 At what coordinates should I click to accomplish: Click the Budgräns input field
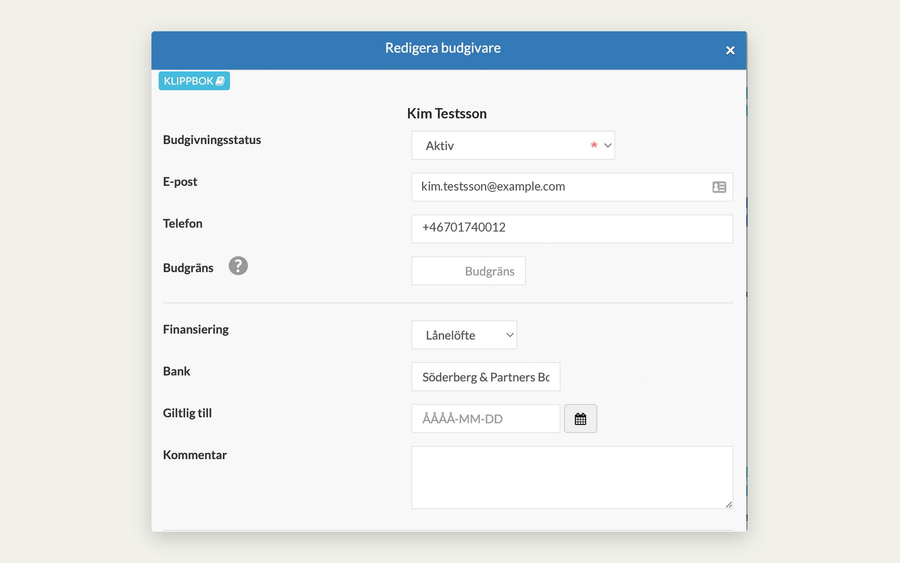(x=468, y=271)
